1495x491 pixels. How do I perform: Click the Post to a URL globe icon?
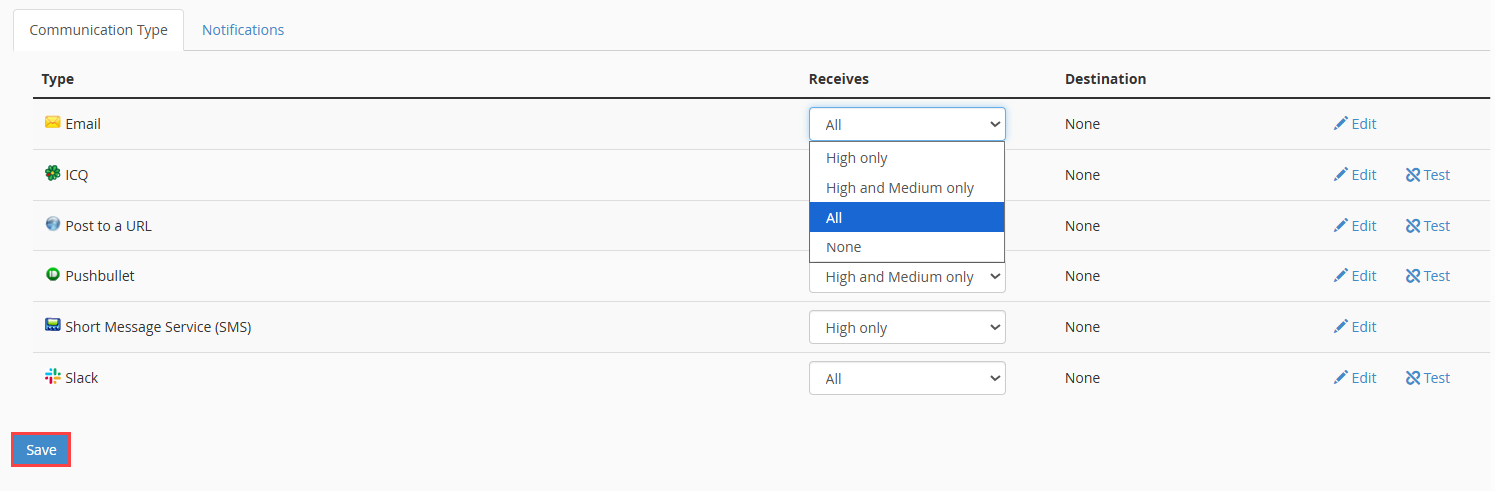[53, 224]
